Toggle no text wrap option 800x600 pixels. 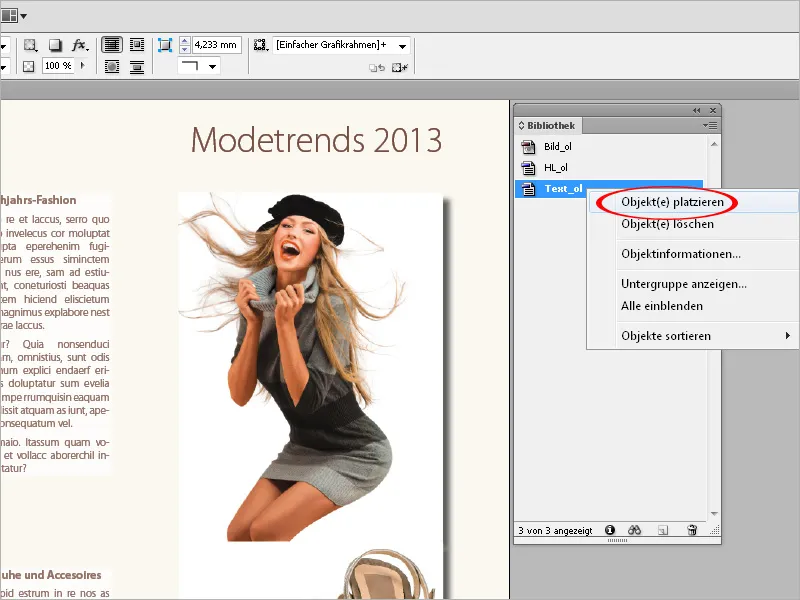coord(111,44)
